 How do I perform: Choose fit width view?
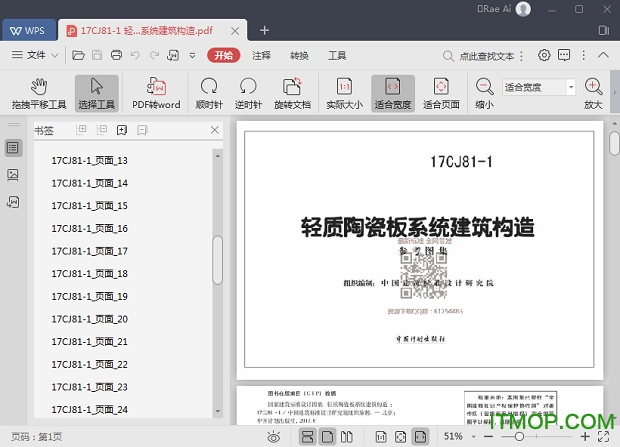point(393,93)
